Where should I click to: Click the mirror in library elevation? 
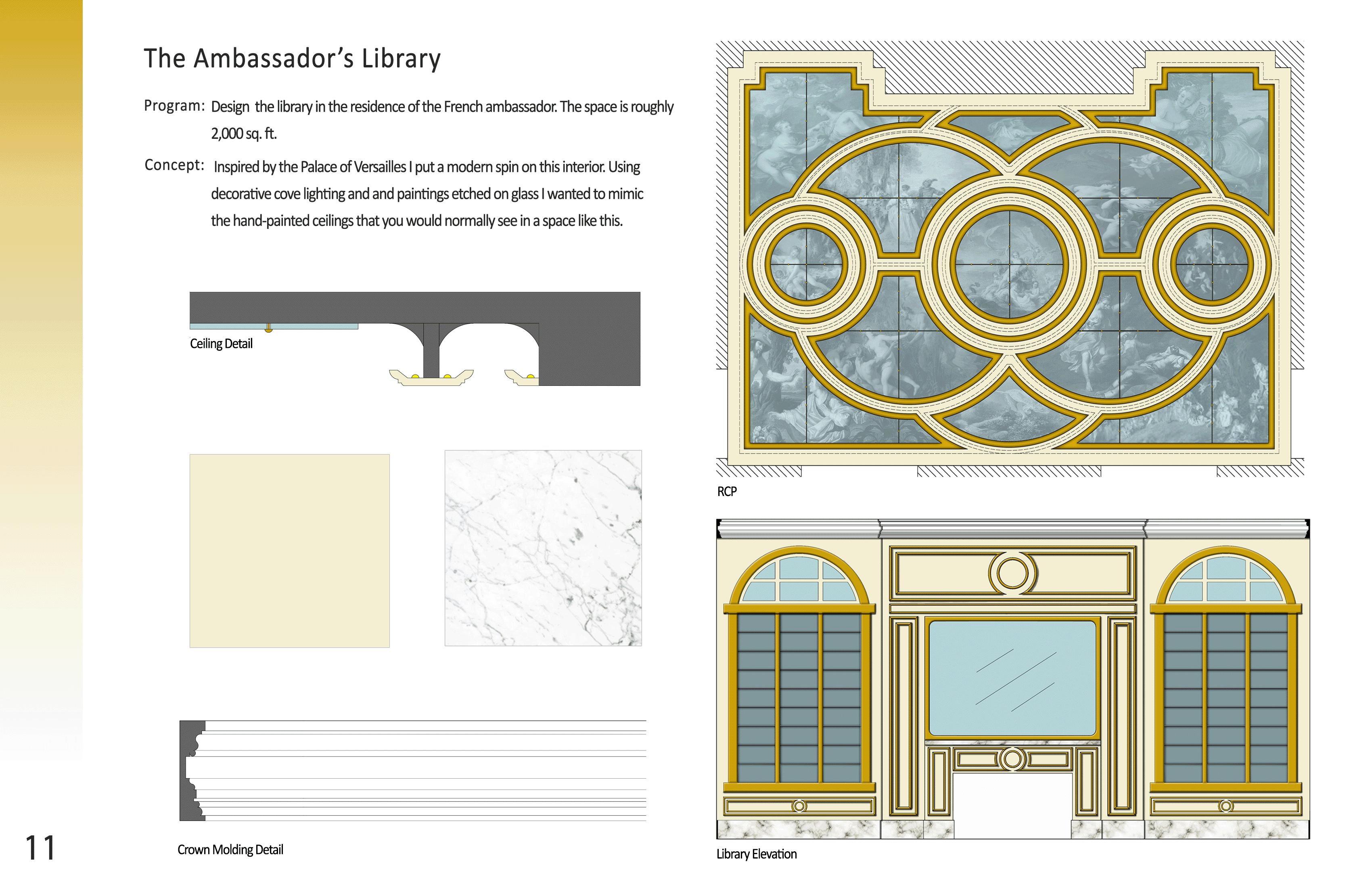[1012, 678]
